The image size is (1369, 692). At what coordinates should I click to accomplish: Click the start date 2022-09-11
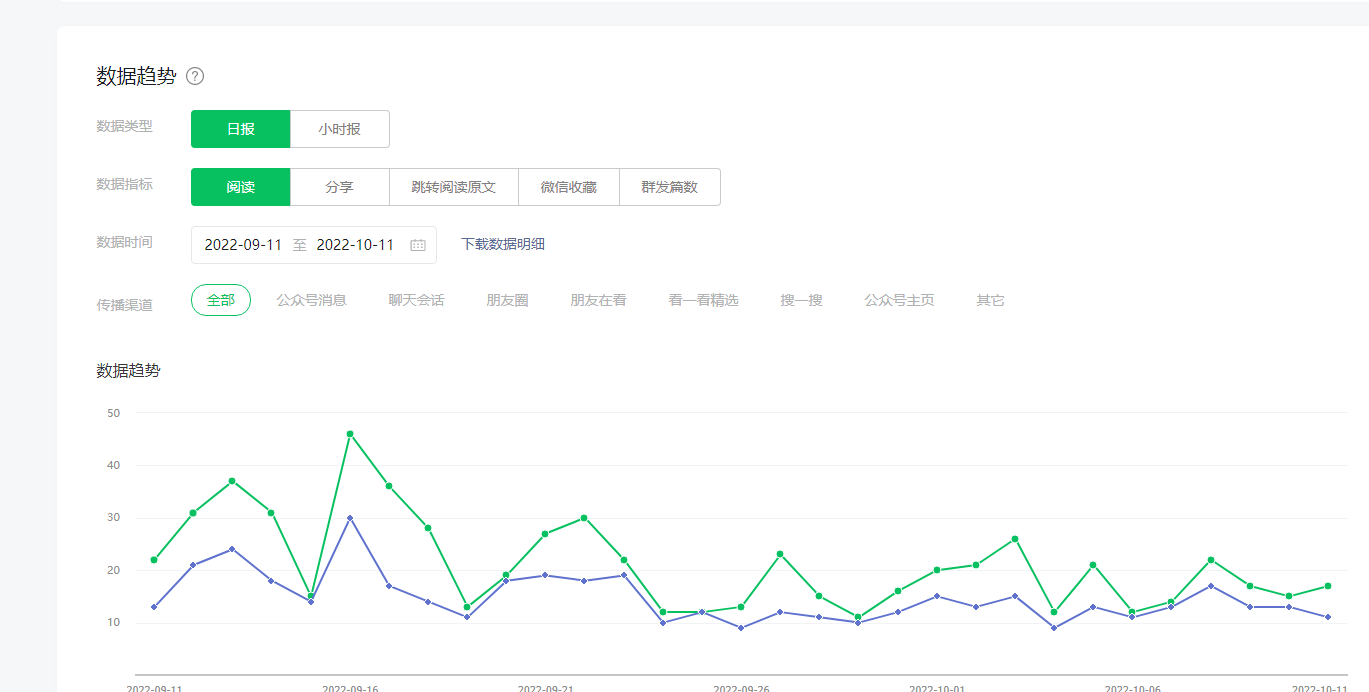point(243,245)
